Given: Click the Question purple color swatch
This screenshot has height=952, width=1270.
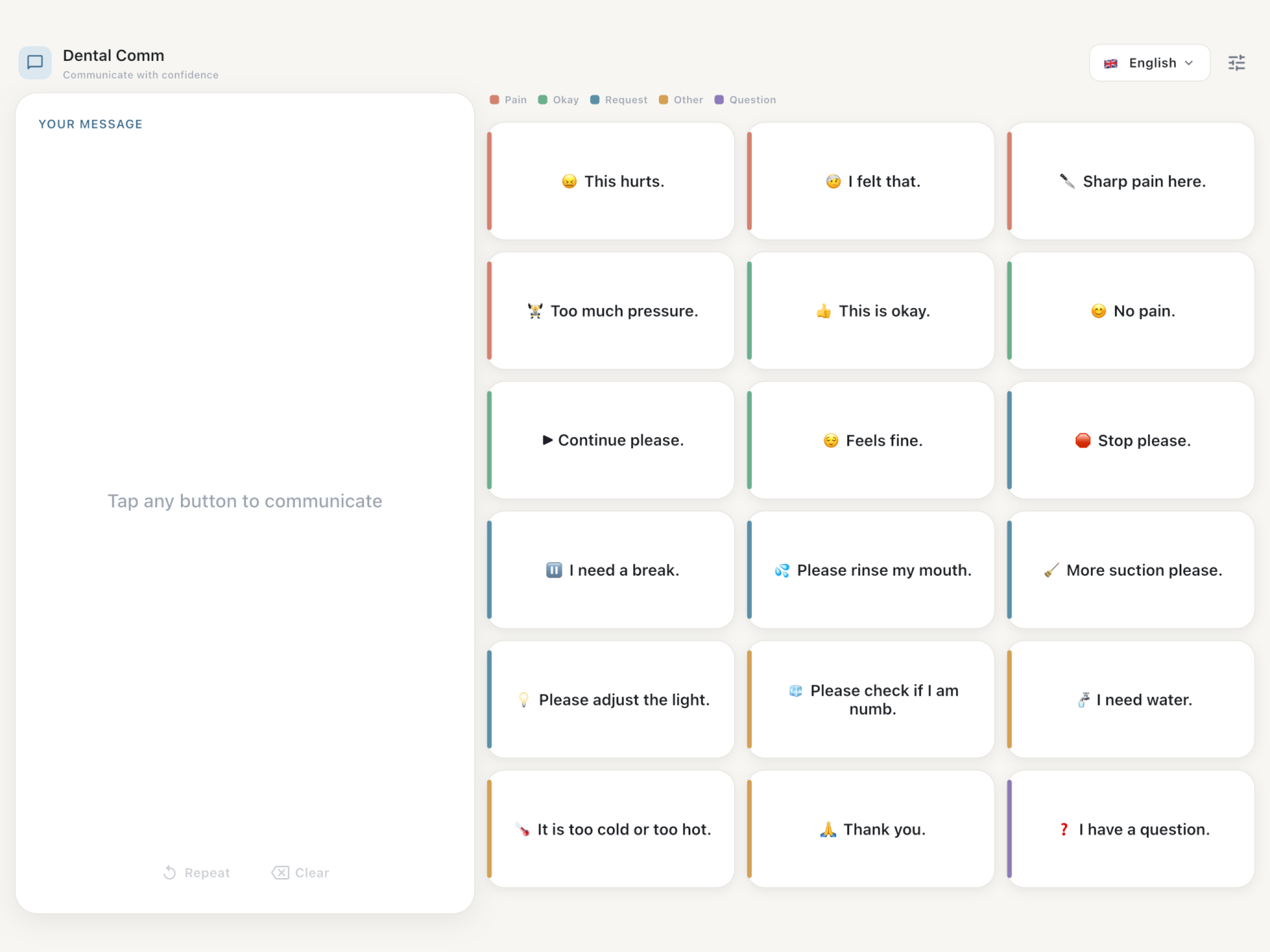Looking at the screenshot, I should pyautogui.click(x=719, y=100).
